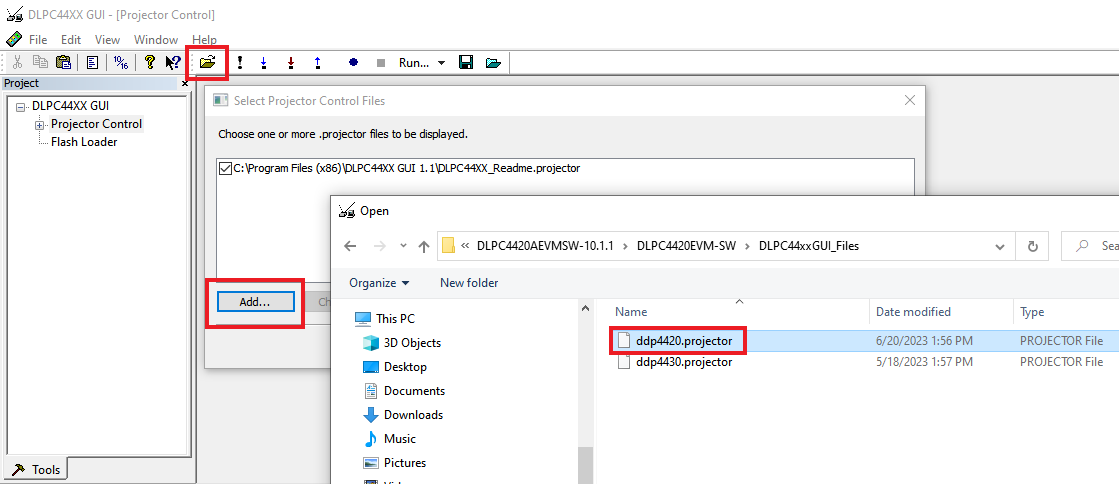Open help with the yellow question mark icon

pyautogui.click(x=149, y=63)
